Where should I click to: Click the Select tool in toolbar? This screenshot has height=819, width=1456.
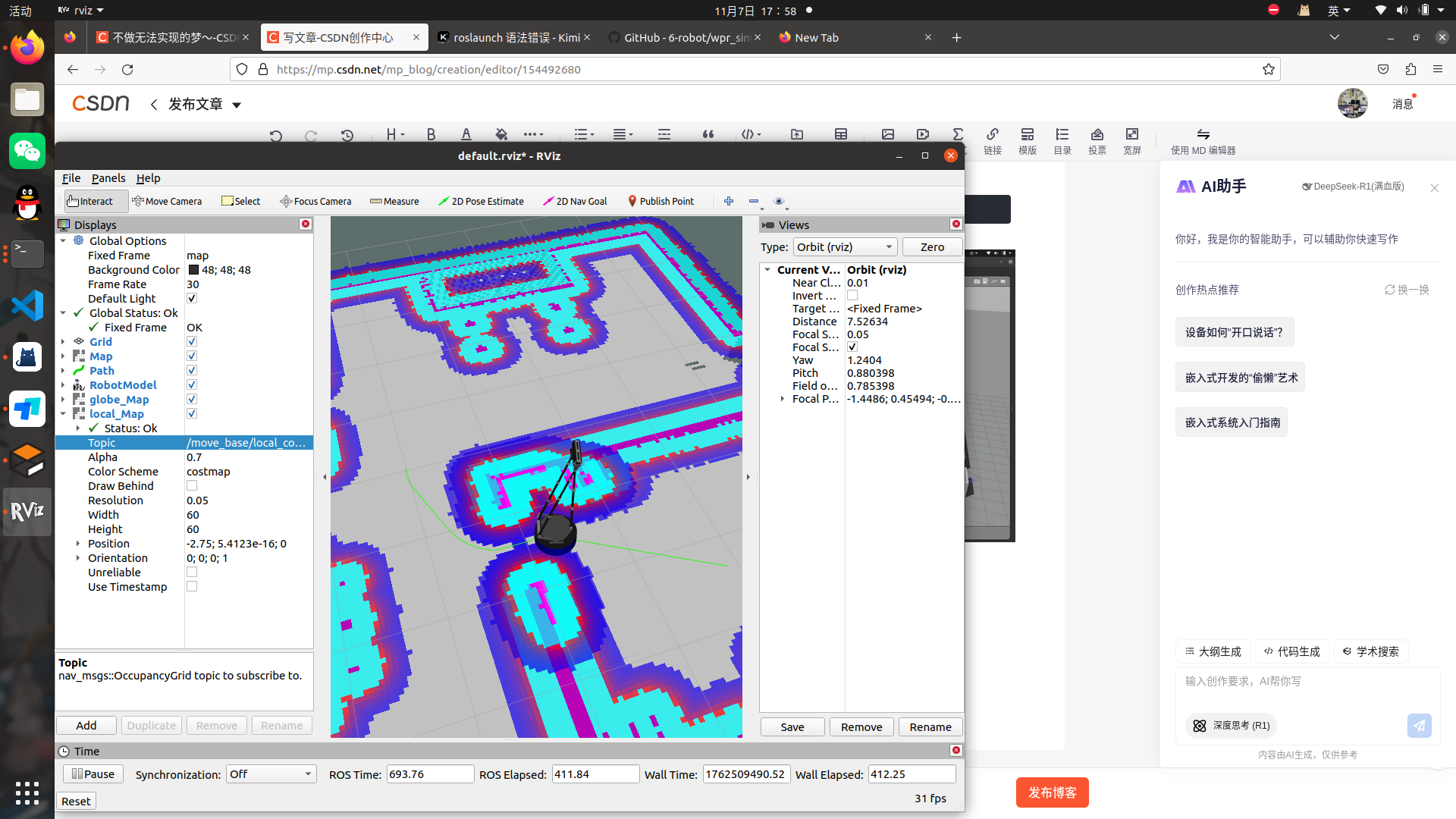click(240, 201)
